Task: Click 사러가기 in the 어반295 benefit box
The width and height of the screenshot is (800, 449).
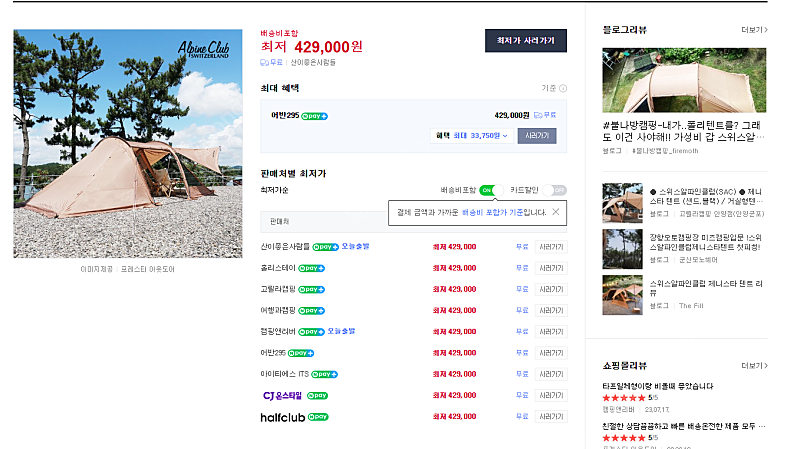Action: tap(537, 136)
